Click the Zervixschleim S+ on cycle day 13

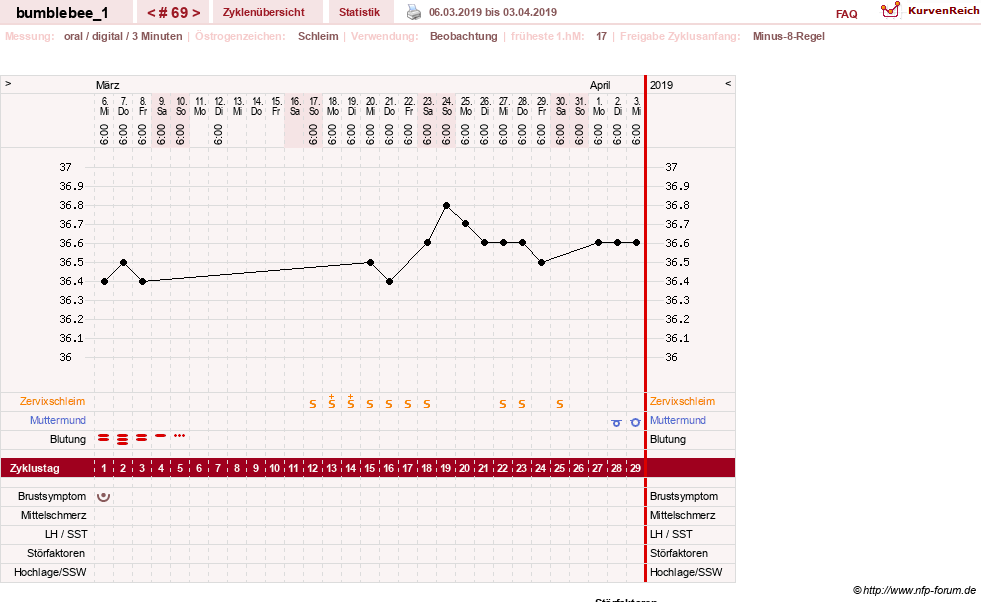(332, 402)
